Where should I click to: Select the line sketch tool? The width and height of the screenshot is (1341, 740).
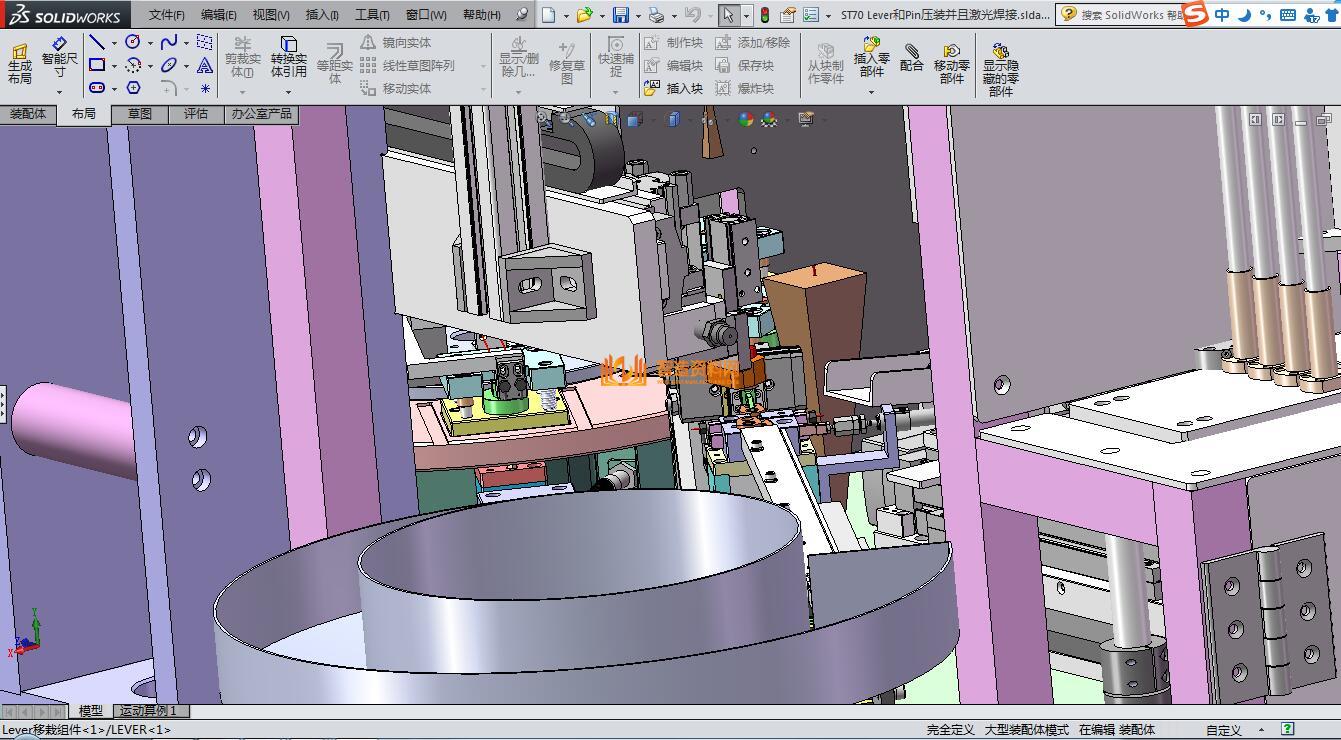(x=97, y=42)
